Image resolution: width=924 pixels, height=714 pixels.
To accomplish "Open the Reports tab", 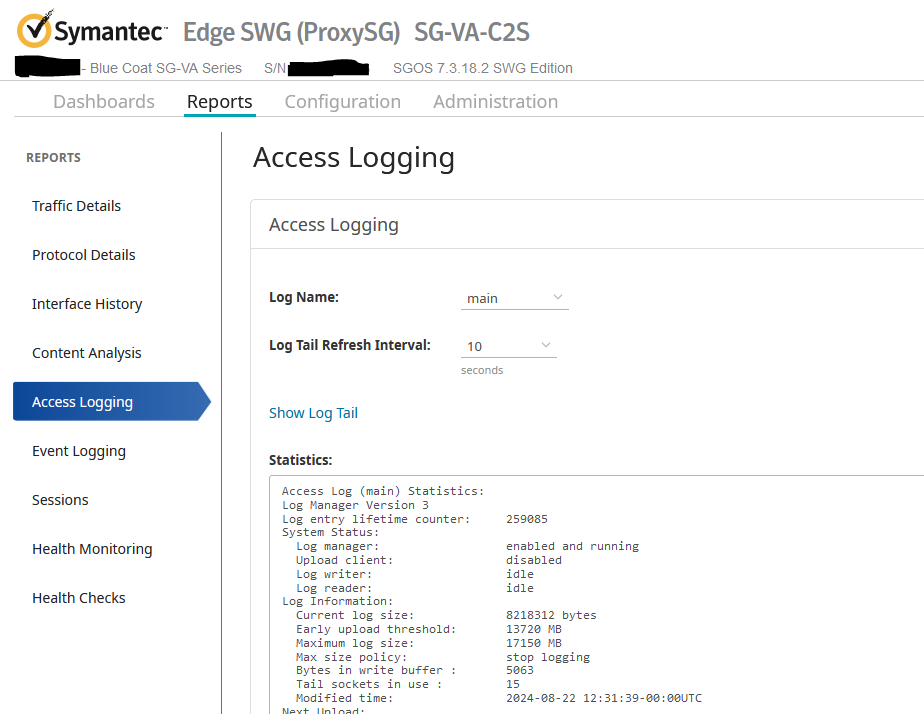I will (219, 102).
